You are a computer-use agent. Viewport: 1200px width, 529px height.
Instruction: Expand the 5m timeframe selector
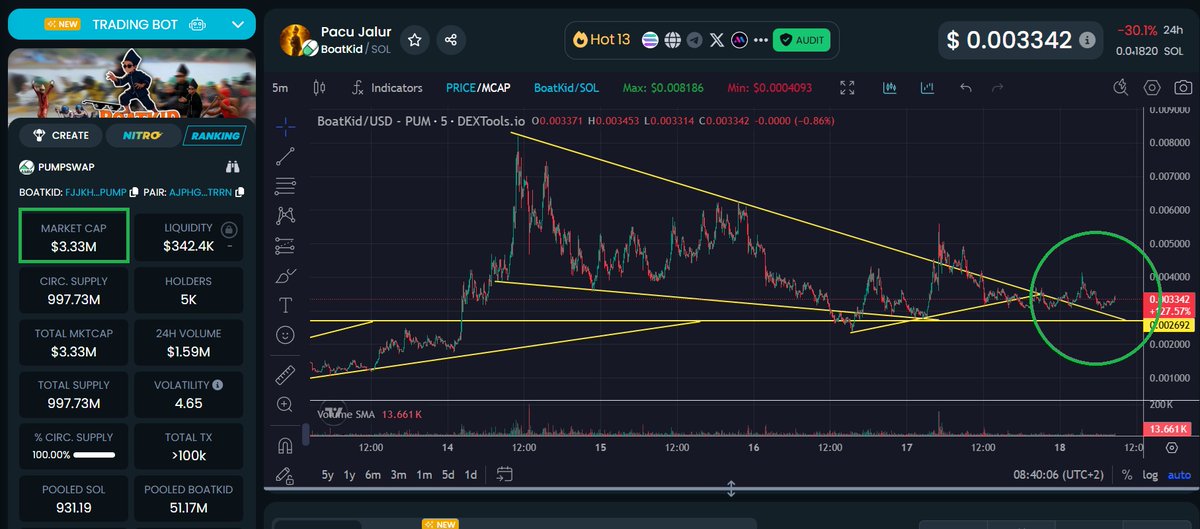click(281, 88)
